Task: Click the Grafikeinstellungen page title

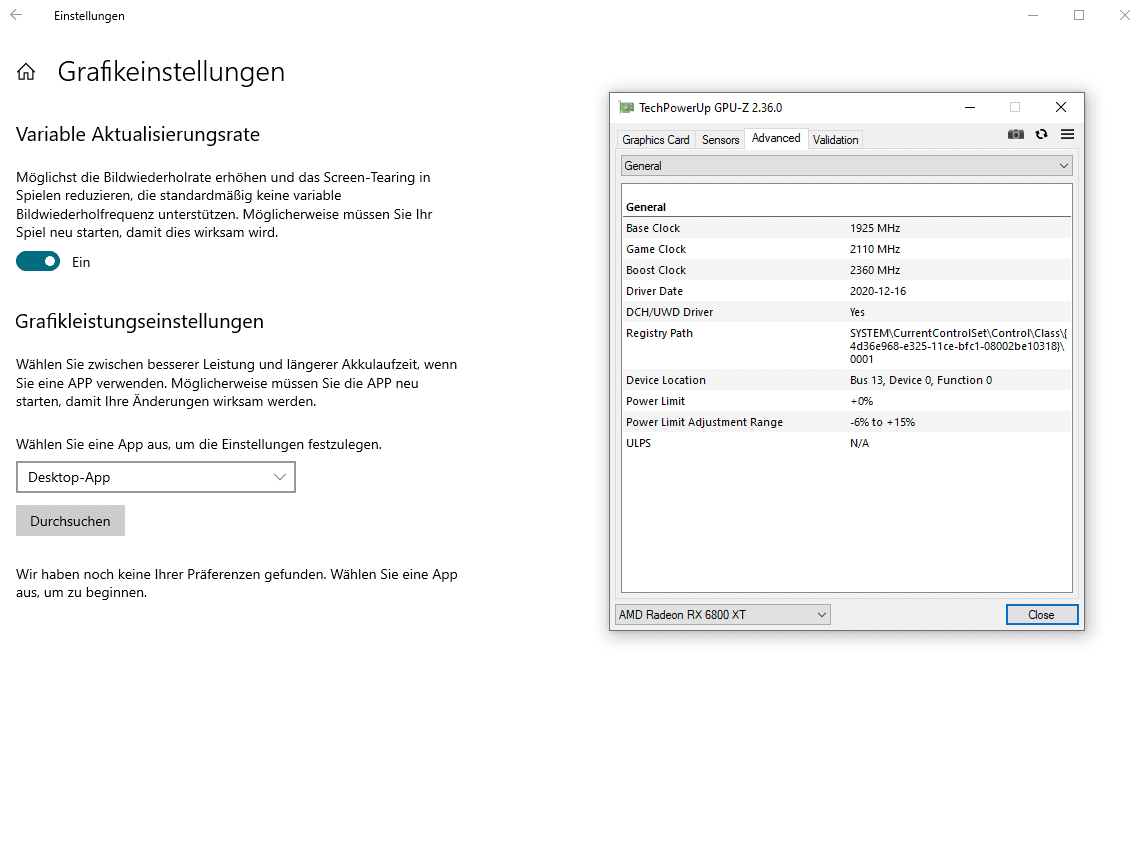Action: pos(171,72)
